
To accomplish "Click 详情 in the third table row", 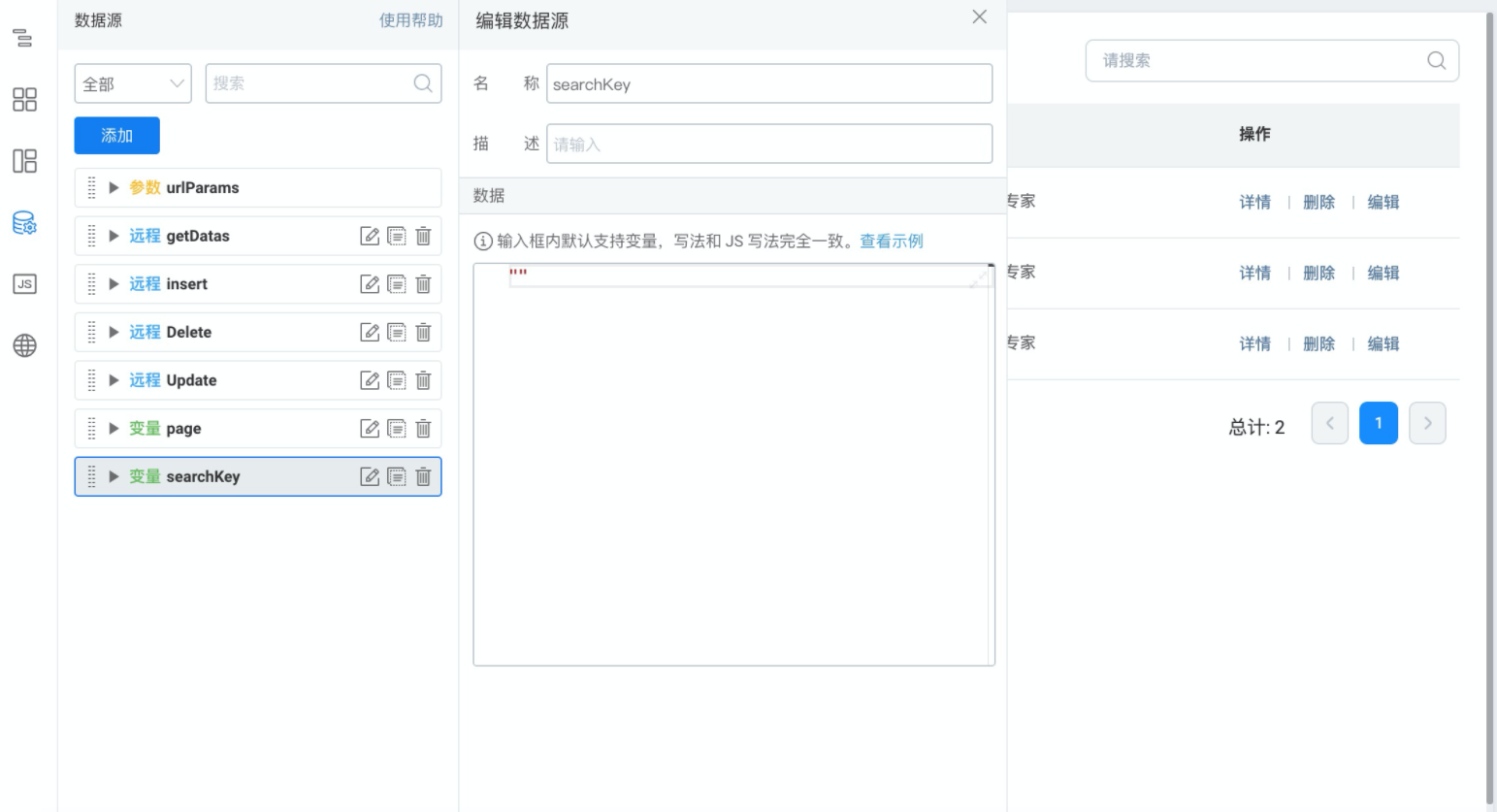I will point(1254,343).
